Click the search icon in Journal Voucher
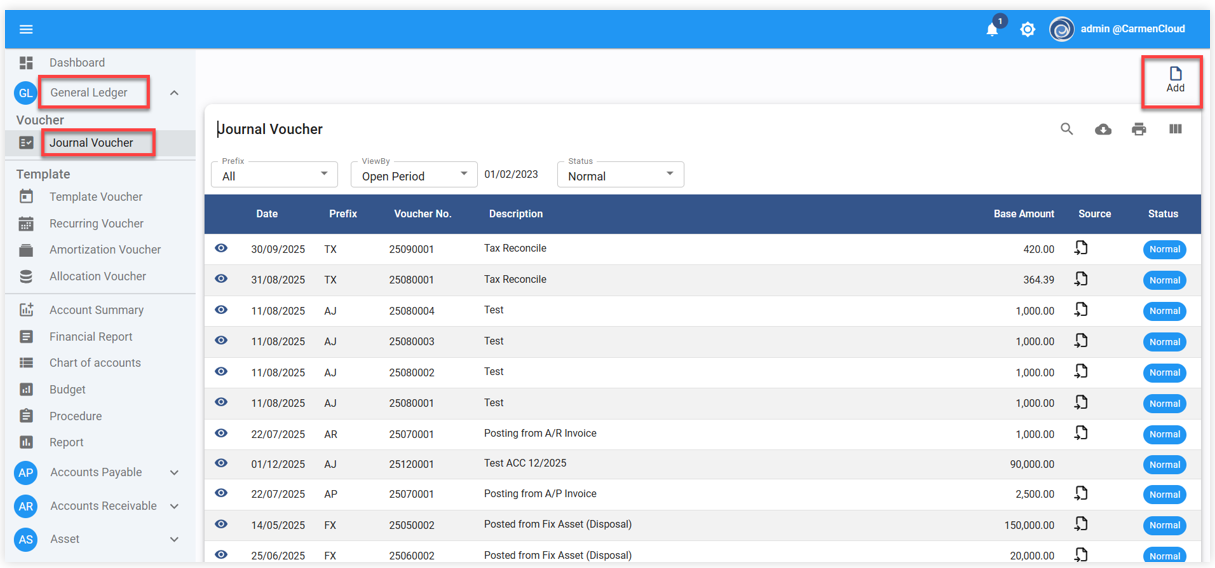Image resolution: width=1215 pixels, height=568 pixels. coord(1067,129)
